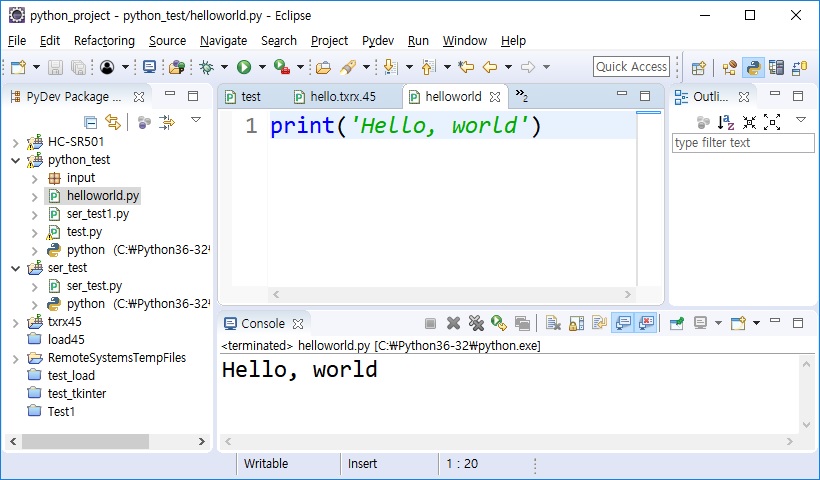
Task: Select the test_tkinter folder
Action: 77,394
